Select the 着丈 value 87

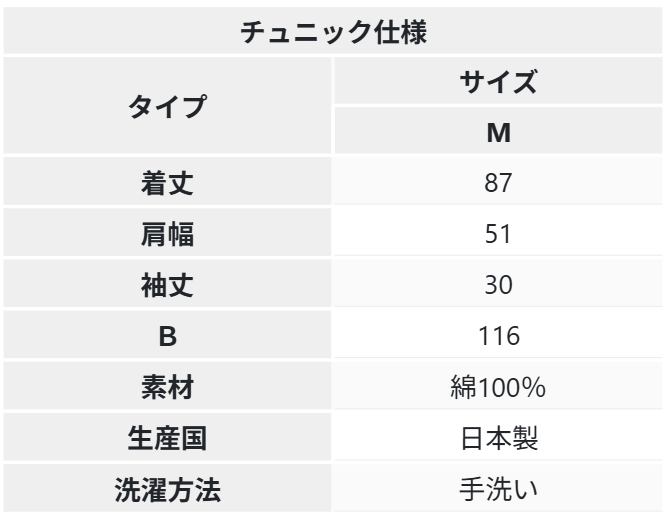(x=499, y=184)
